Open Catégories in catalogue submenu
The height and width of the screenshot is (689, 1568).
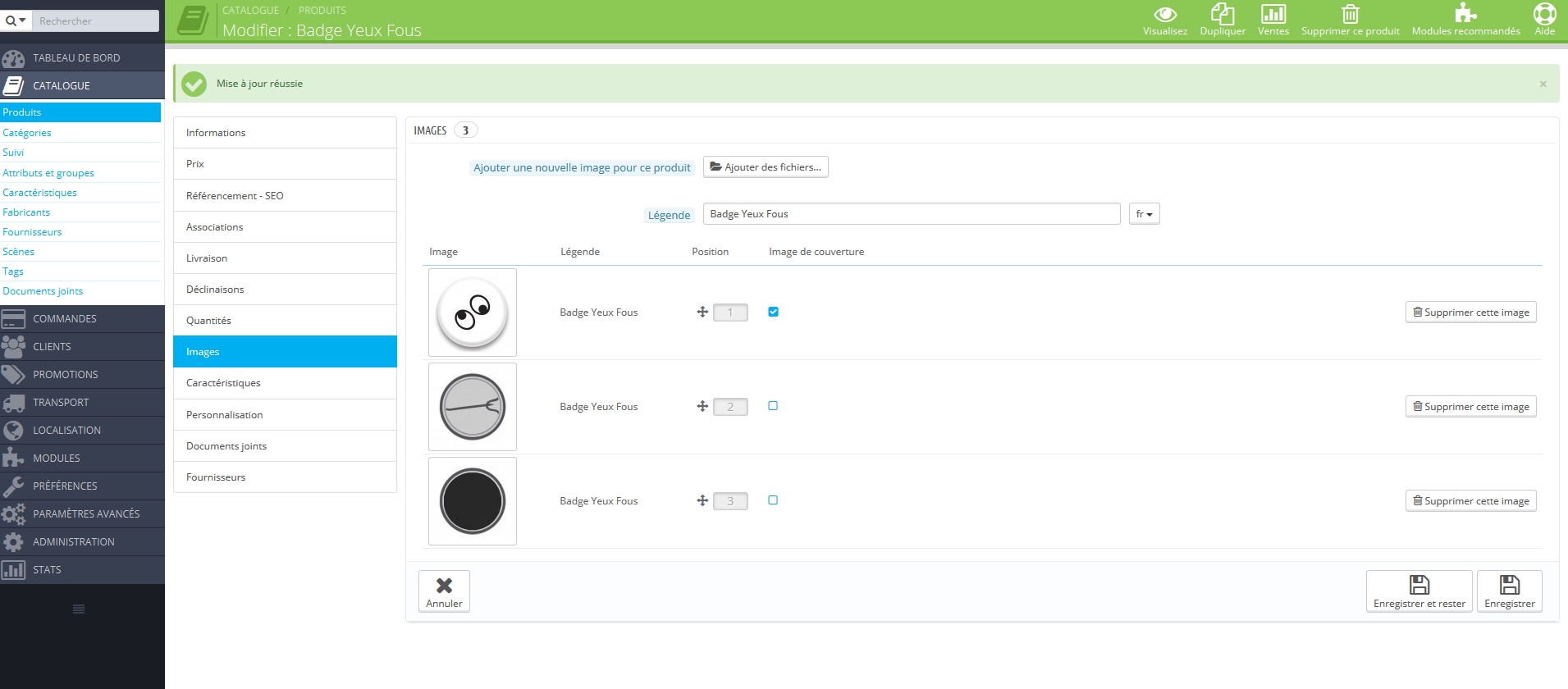coord(27,133)
